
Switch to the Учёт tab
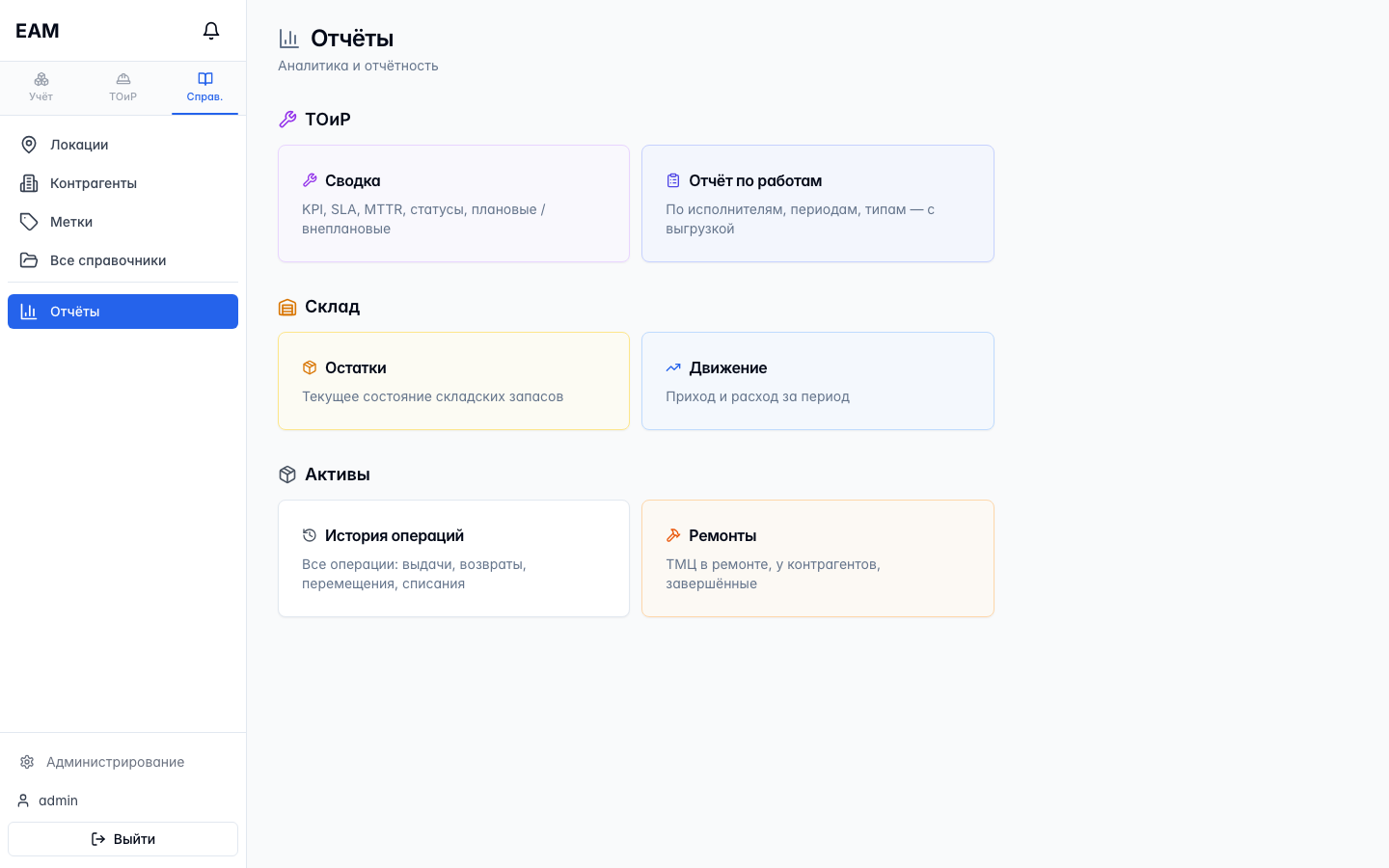(41, 88)
